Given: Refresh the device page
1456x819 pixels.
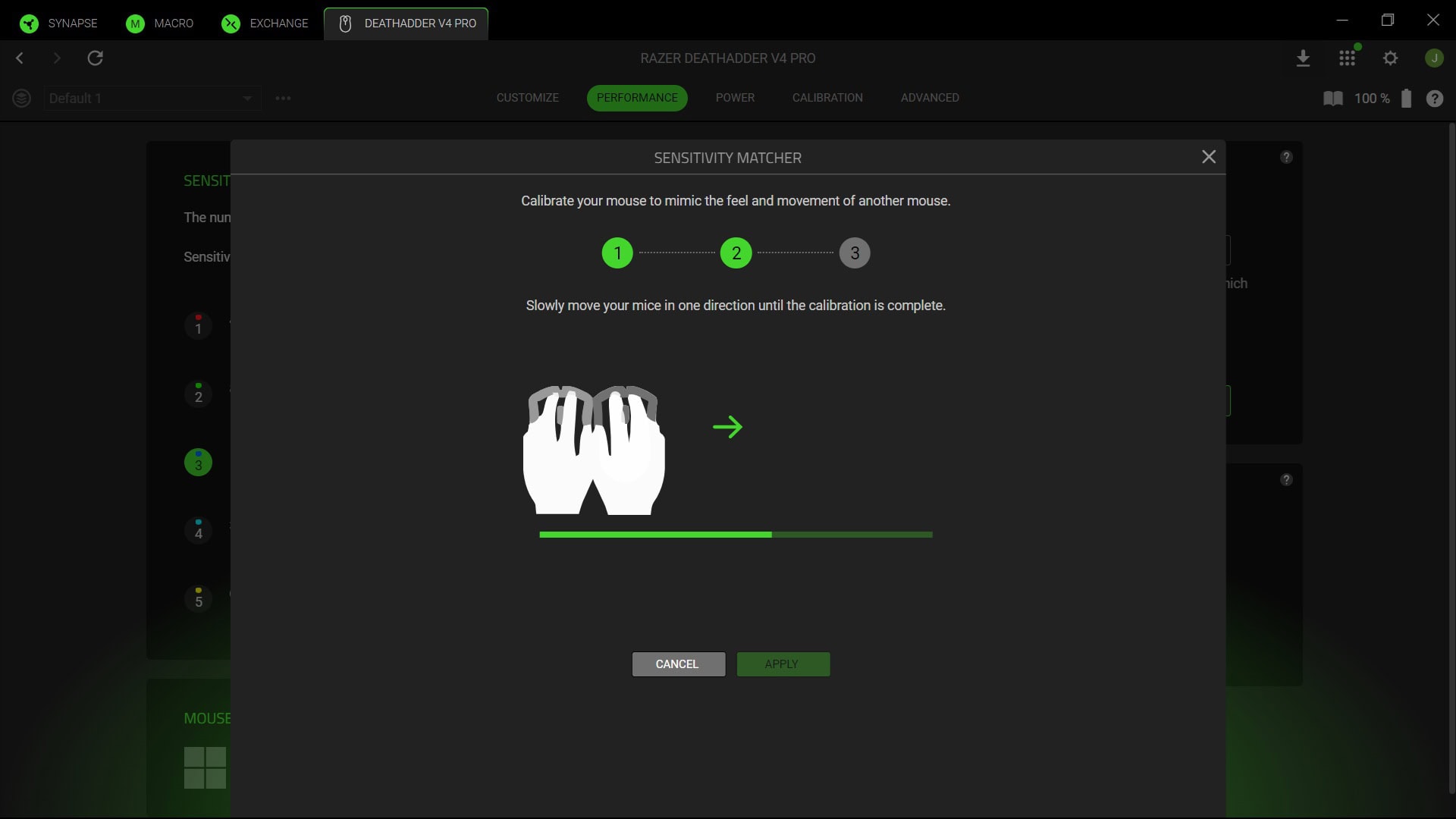Looking at the screenshot, I should 95,58.
